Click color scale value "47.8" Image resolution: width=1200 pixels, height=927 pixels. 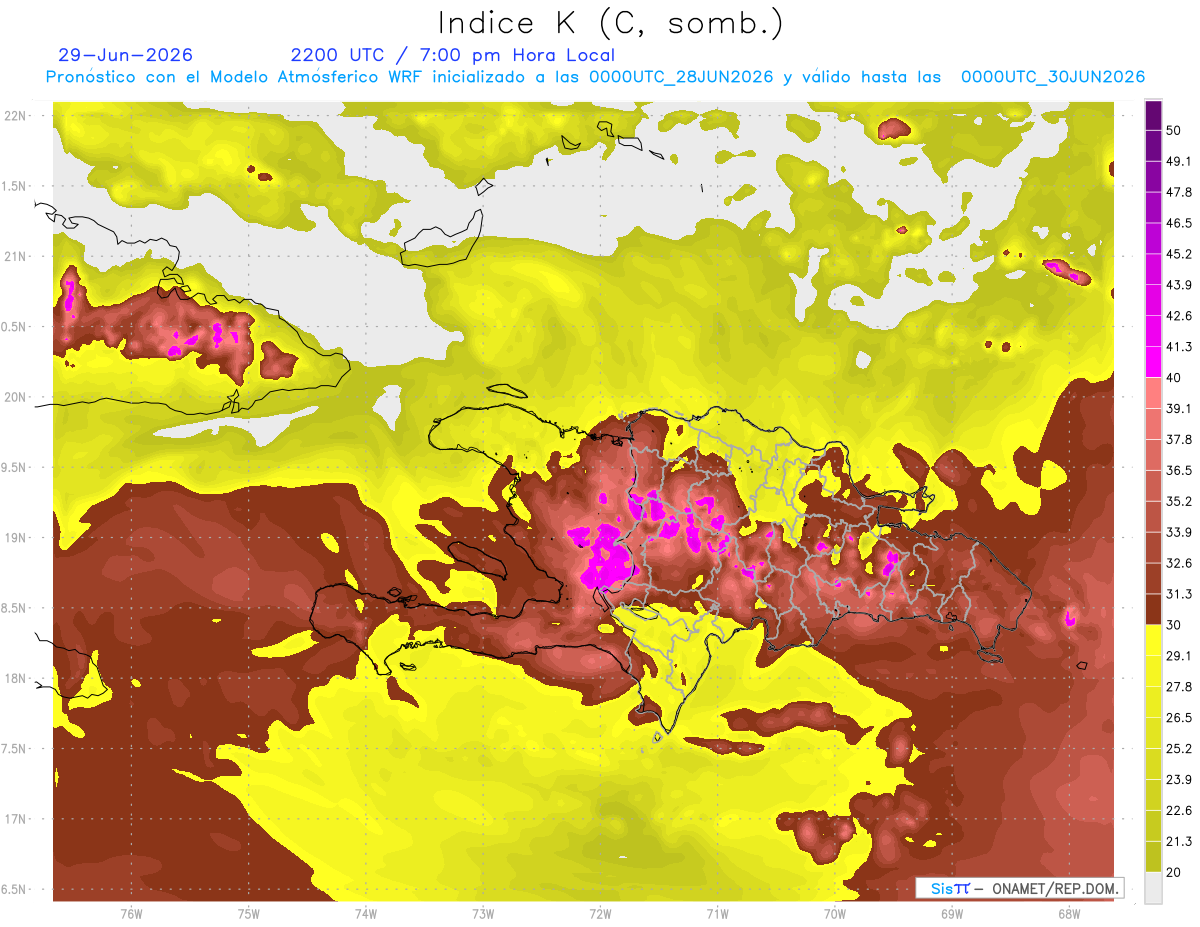coord(1178,192)
